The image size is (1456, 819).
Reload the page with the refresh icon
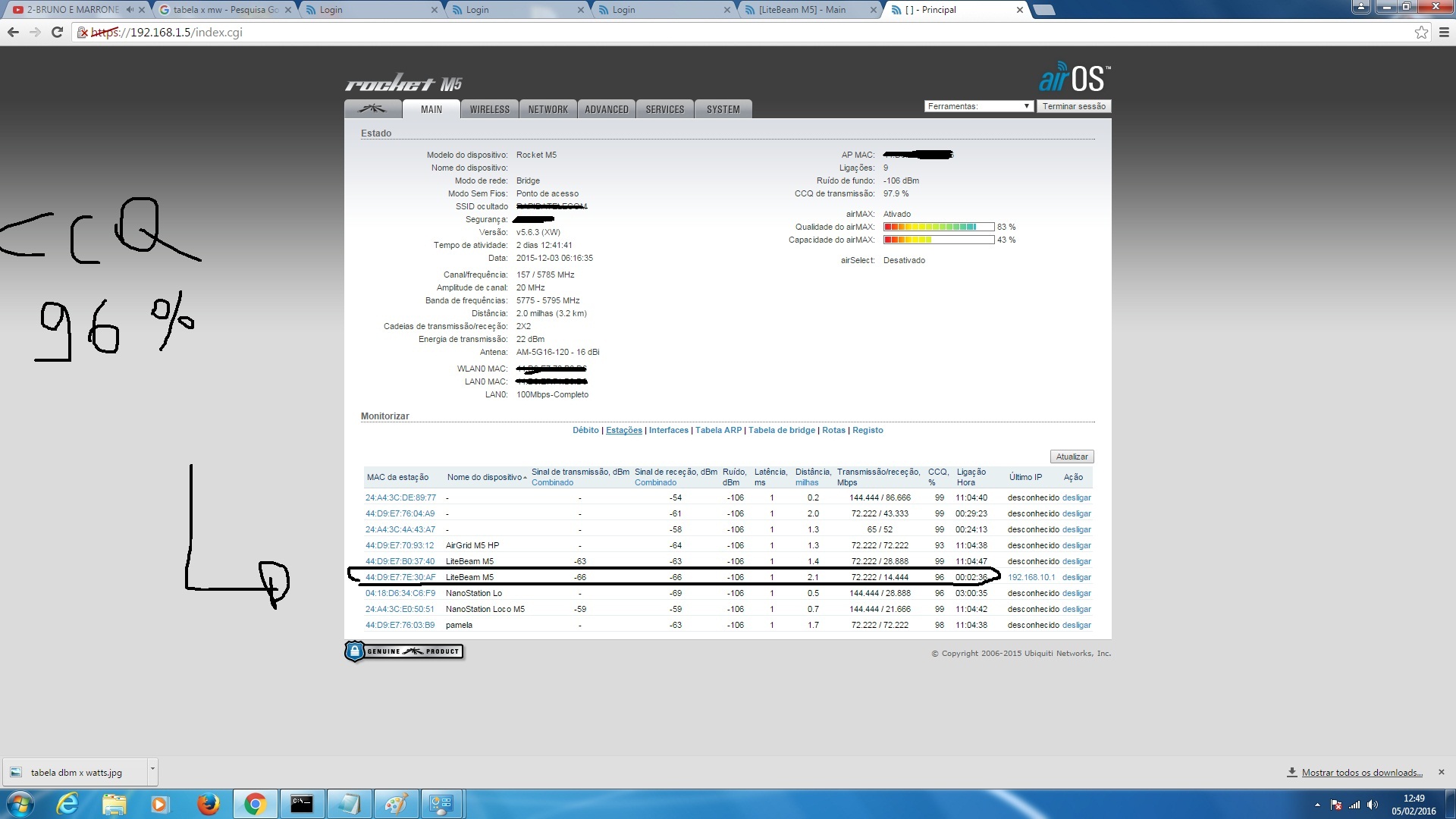[57, 32]
